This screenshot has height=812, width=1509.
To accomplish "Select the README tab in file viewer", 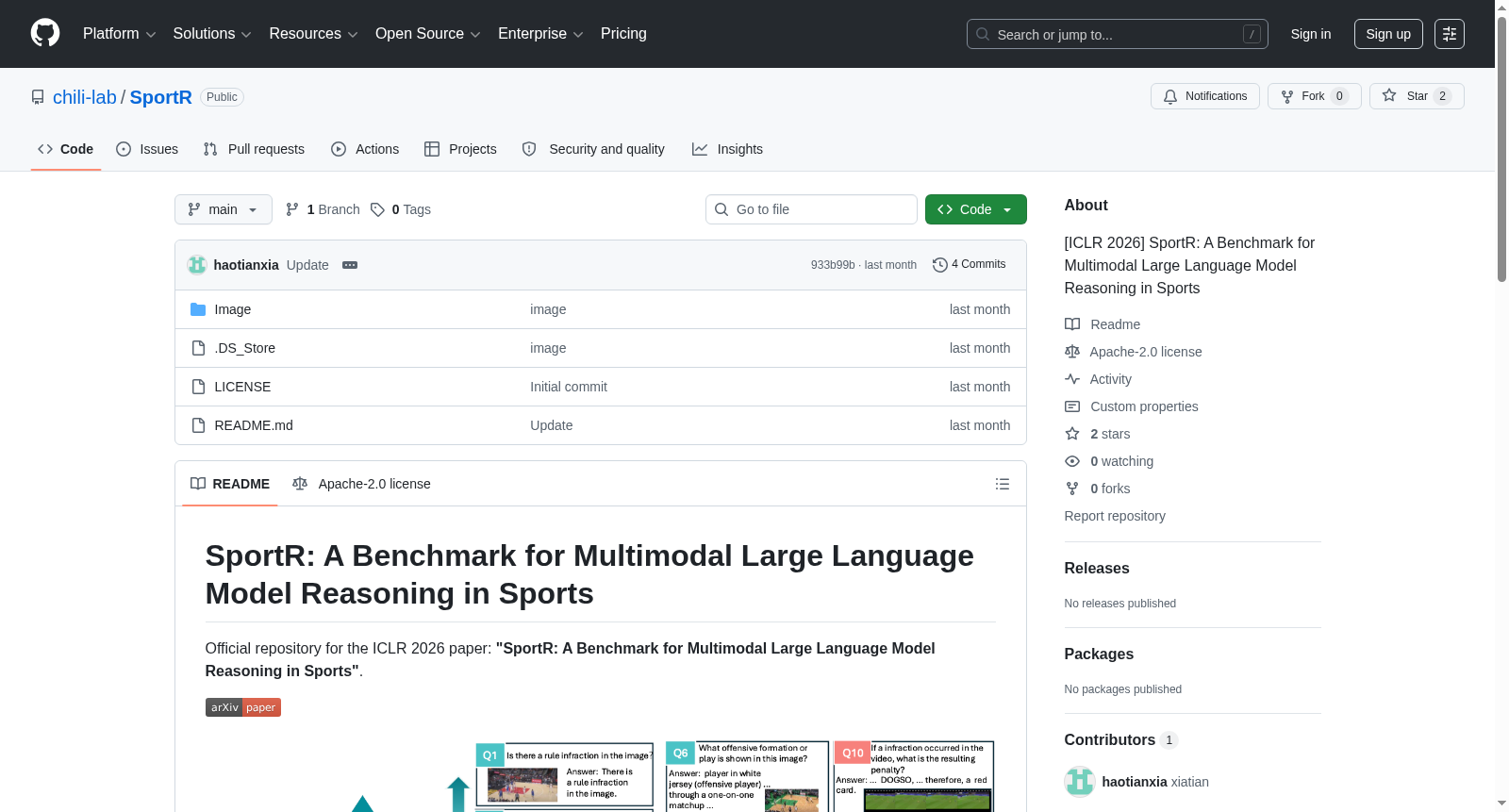I will [230, 484].
